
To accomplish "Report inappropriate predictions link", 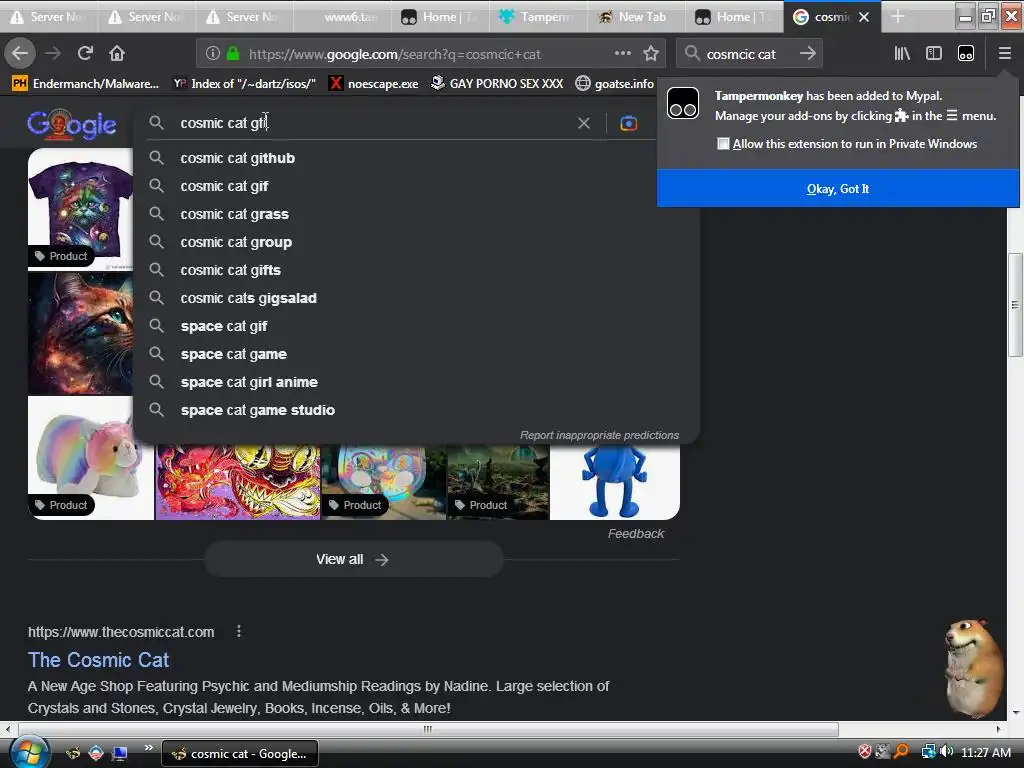I will pos(599,435).
